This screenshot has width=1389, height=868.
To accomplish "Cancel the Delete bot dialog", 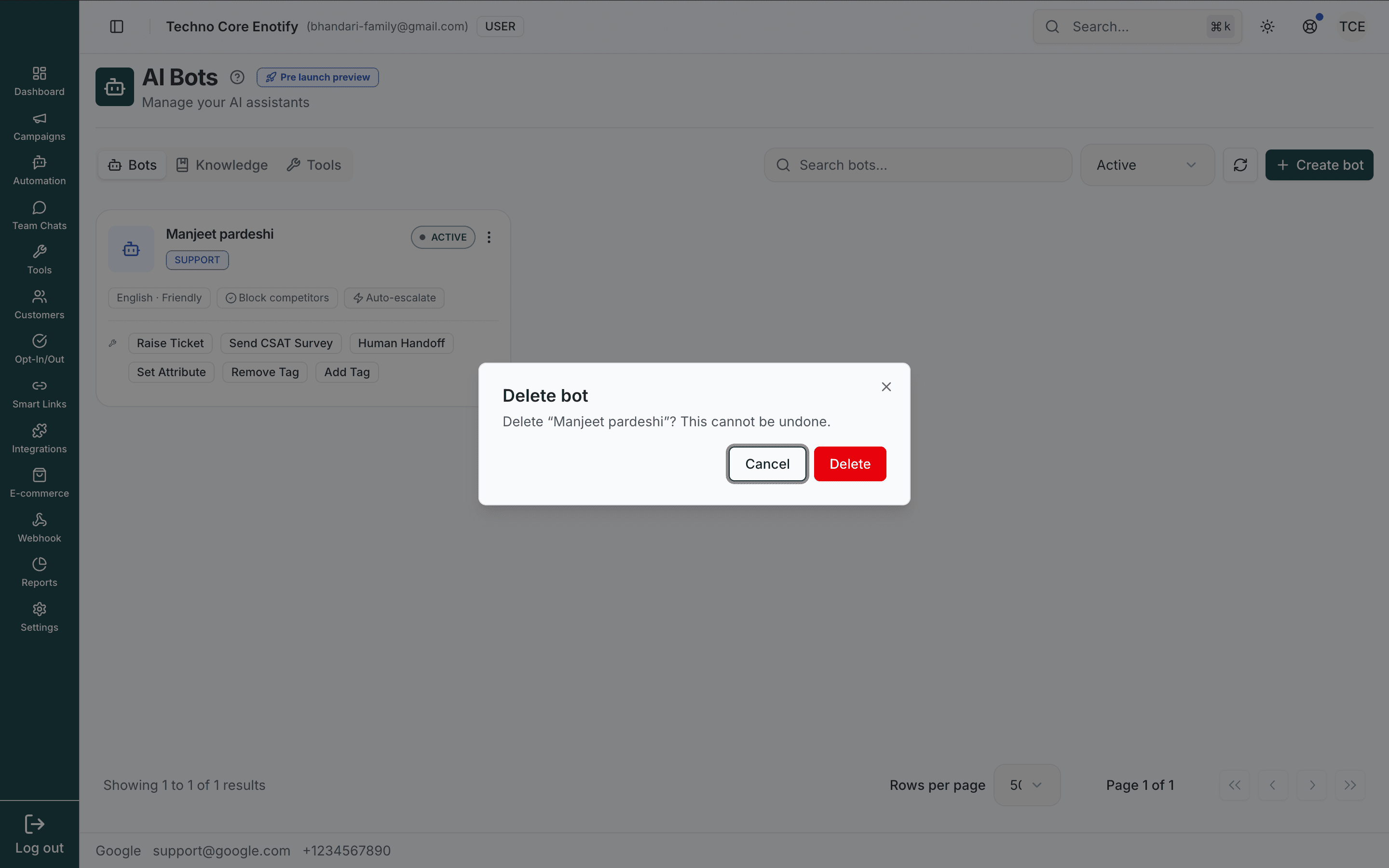I will 767,464.
